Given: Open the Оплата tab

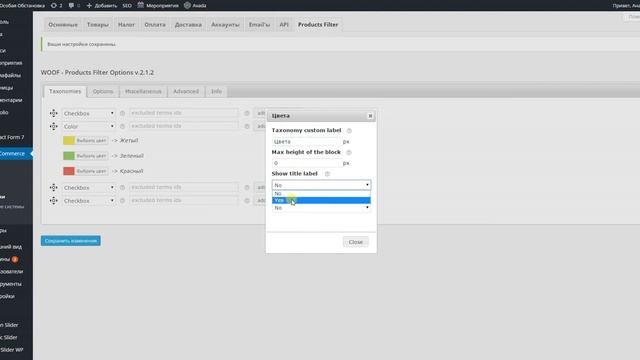Looking at the screenshot, I should point(155,24).
